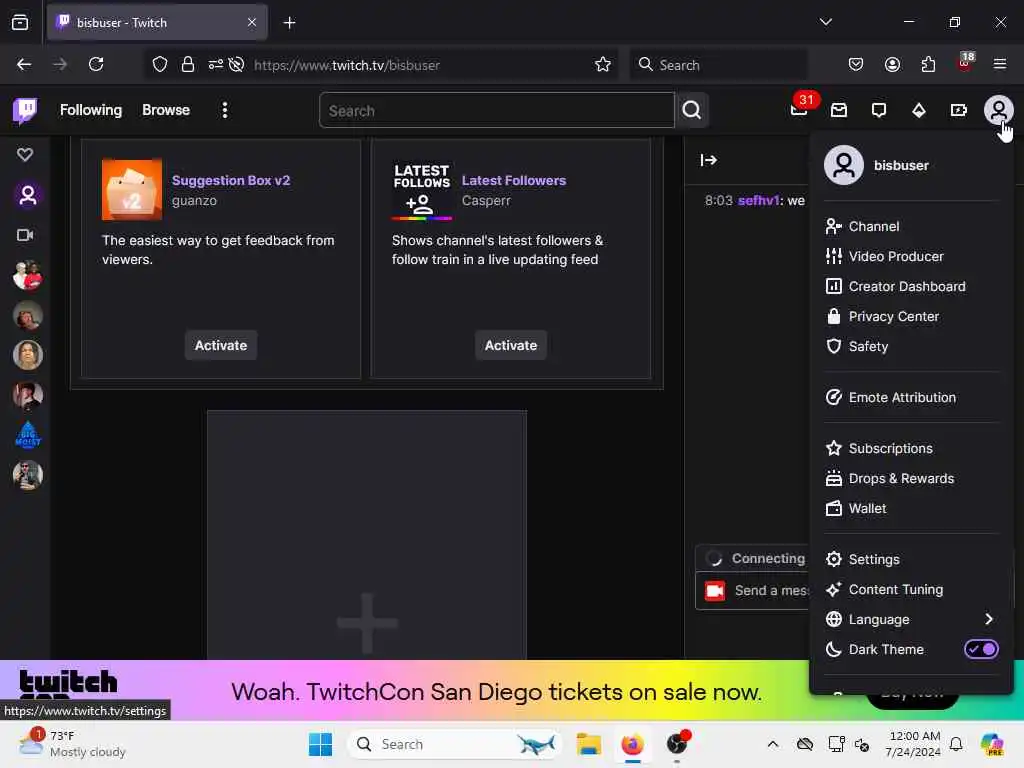
Task: Expand the Language submenu chevron
Action: (989, 619)
